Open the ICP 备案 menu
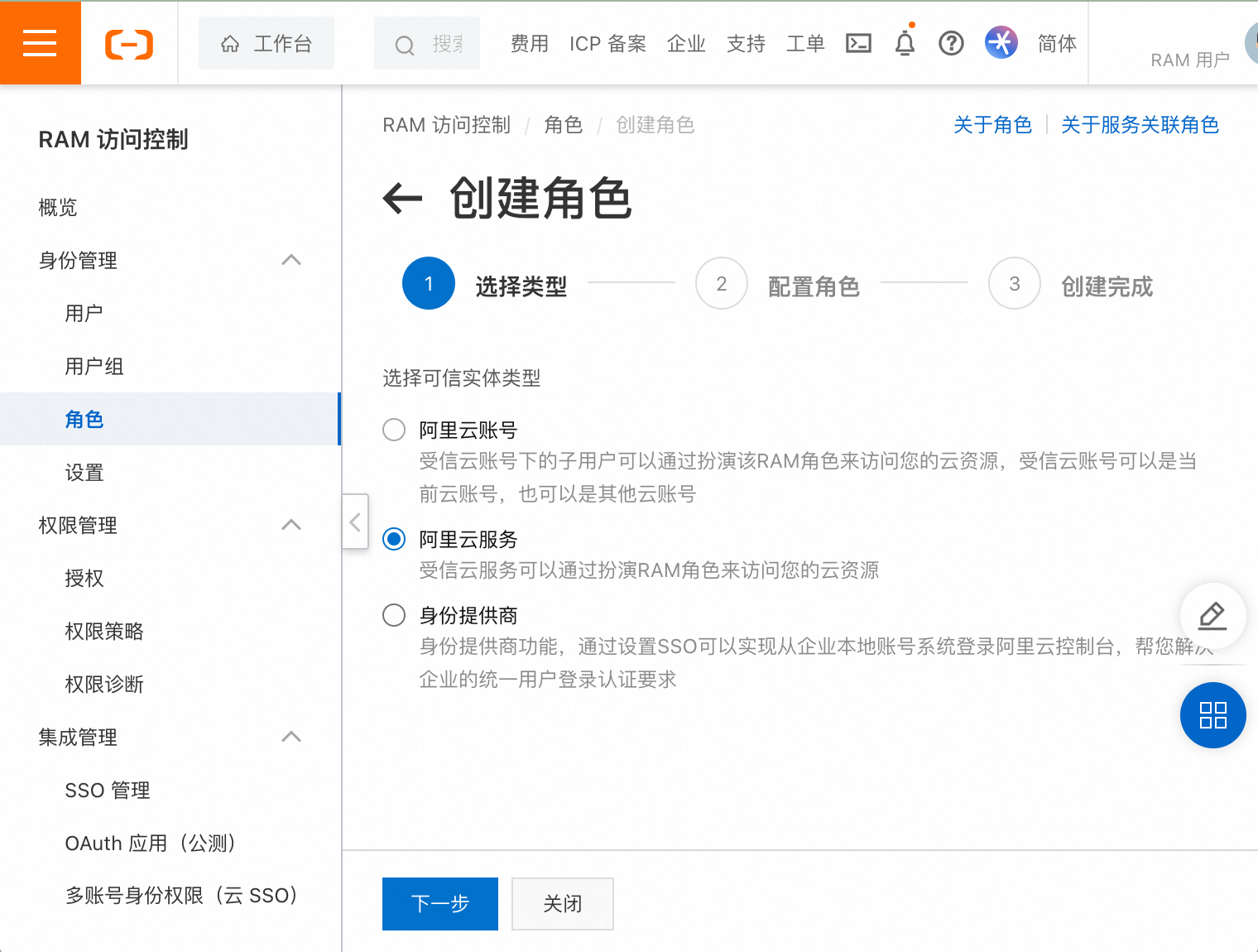This screenshot has width=1258, height=952. click(607, 44)
